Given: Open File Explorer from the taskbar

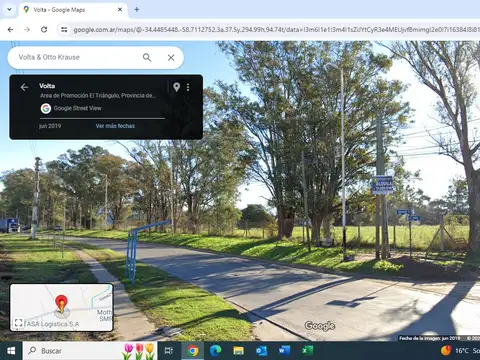Looking at the screenshot, I should [239, 351].
